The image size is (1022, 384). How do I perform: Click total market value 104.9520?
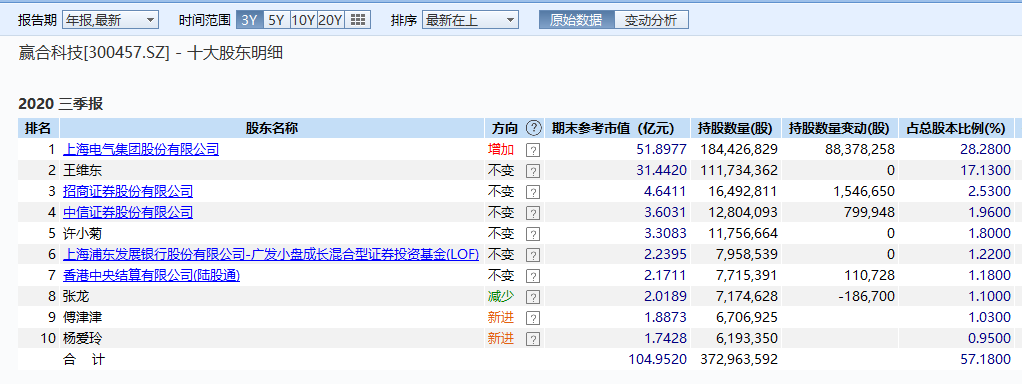(x=658, y=359)
